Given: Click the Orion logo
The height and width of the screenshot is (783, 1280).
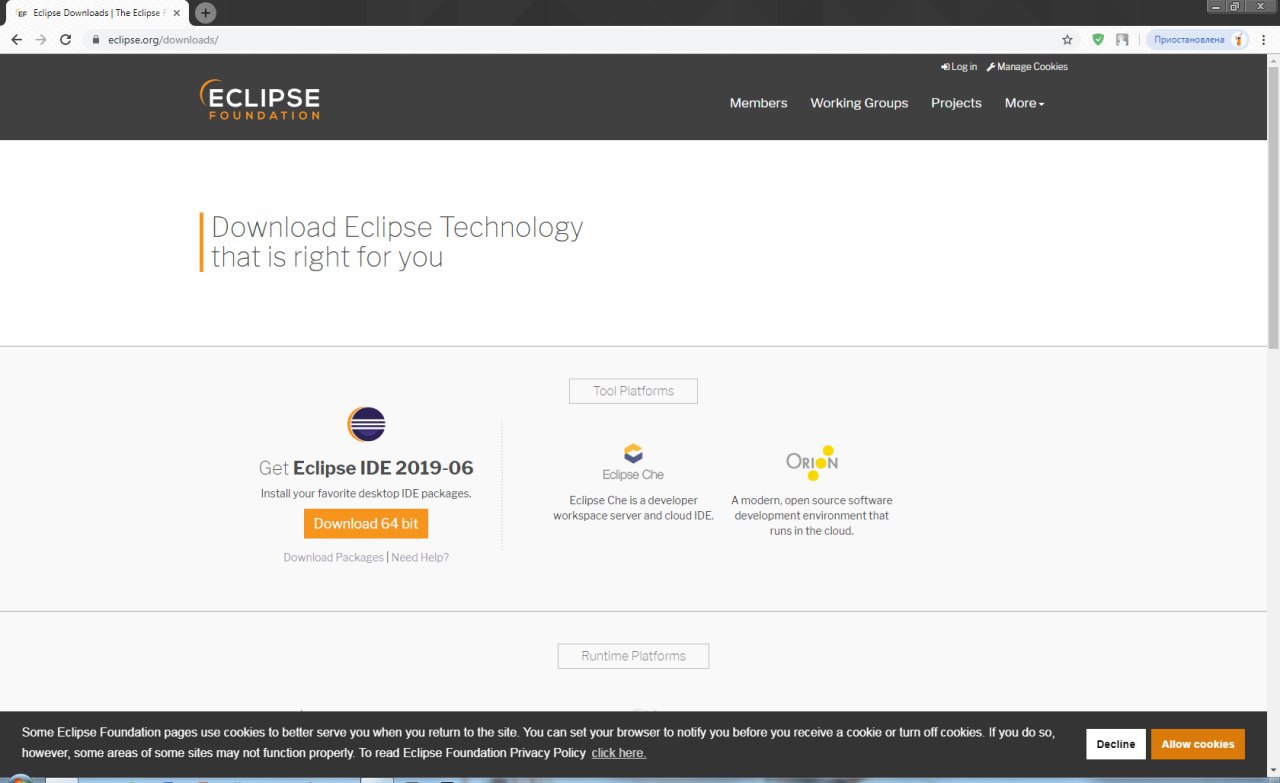Looking at the screenshot, I should [812, 462].
